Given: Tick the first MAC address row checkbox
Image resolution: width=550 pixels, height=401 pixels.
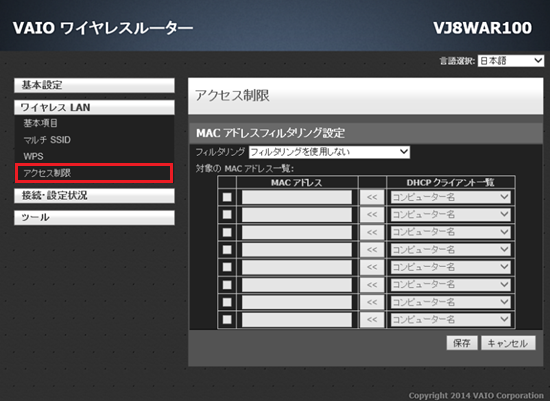Looking at the screenshot, I should coord(227,197).
